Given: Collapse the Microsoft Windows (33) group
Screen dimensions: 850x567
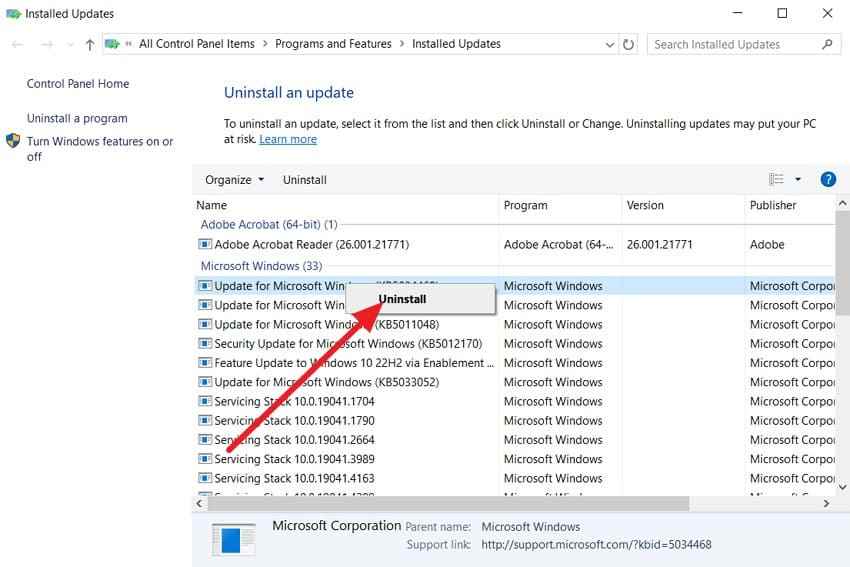Looking at the screenshot, I should pos(261,266).
